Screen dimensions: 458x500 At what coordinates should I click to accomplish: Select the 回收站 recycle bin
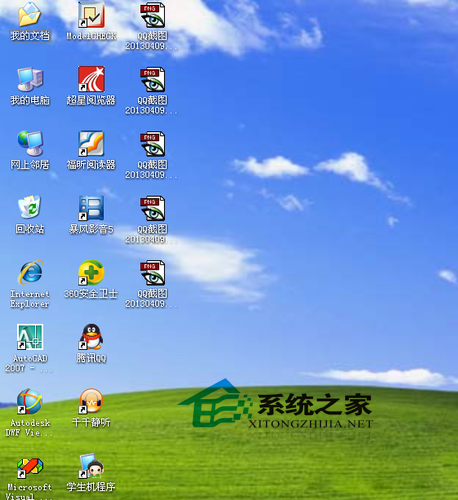[30, 207]
